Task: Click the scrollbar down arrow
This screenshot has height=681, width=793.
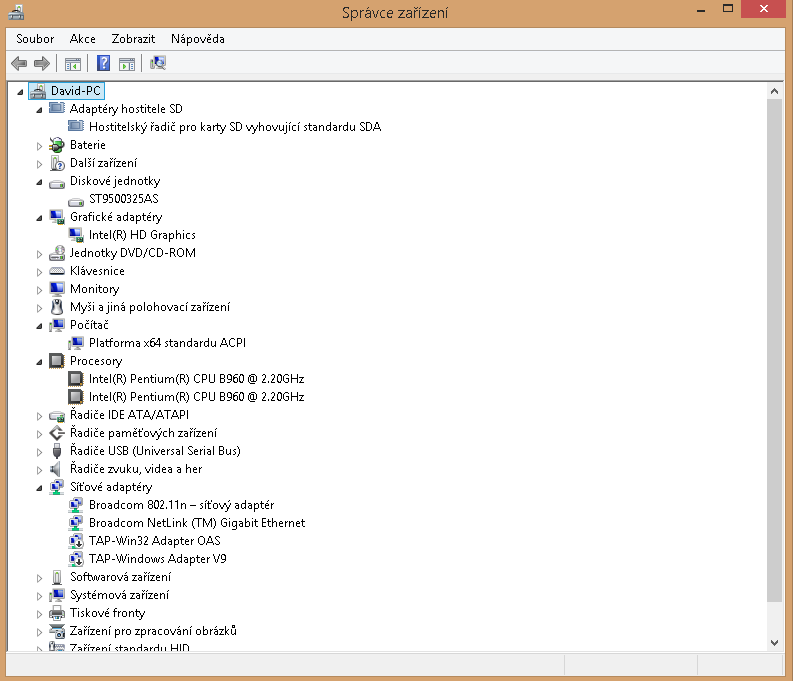Action: pyautogui.click(x=774, y=643)
